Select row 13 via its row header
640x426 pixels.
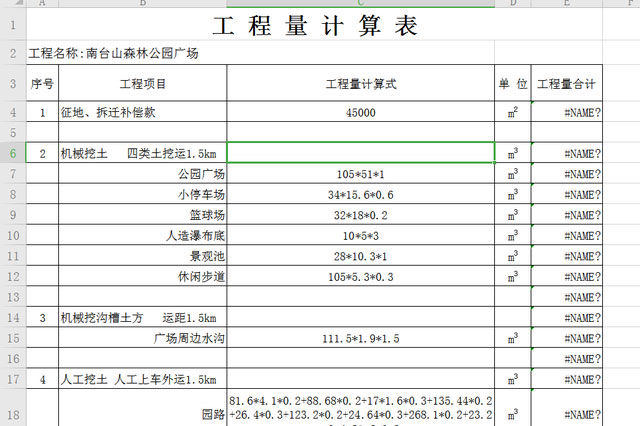coord(13,296)
